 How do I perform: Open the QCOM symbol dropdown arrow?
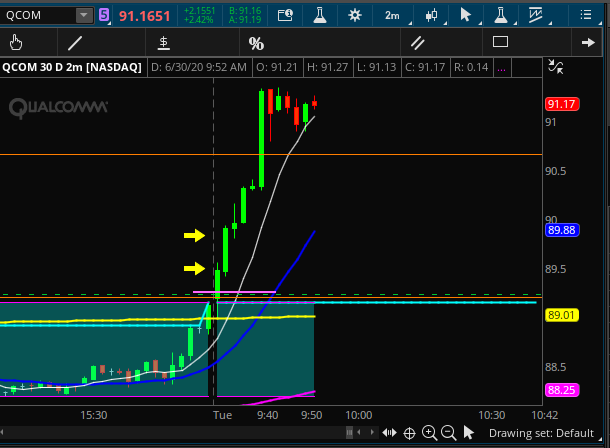[x=84, y=16]
